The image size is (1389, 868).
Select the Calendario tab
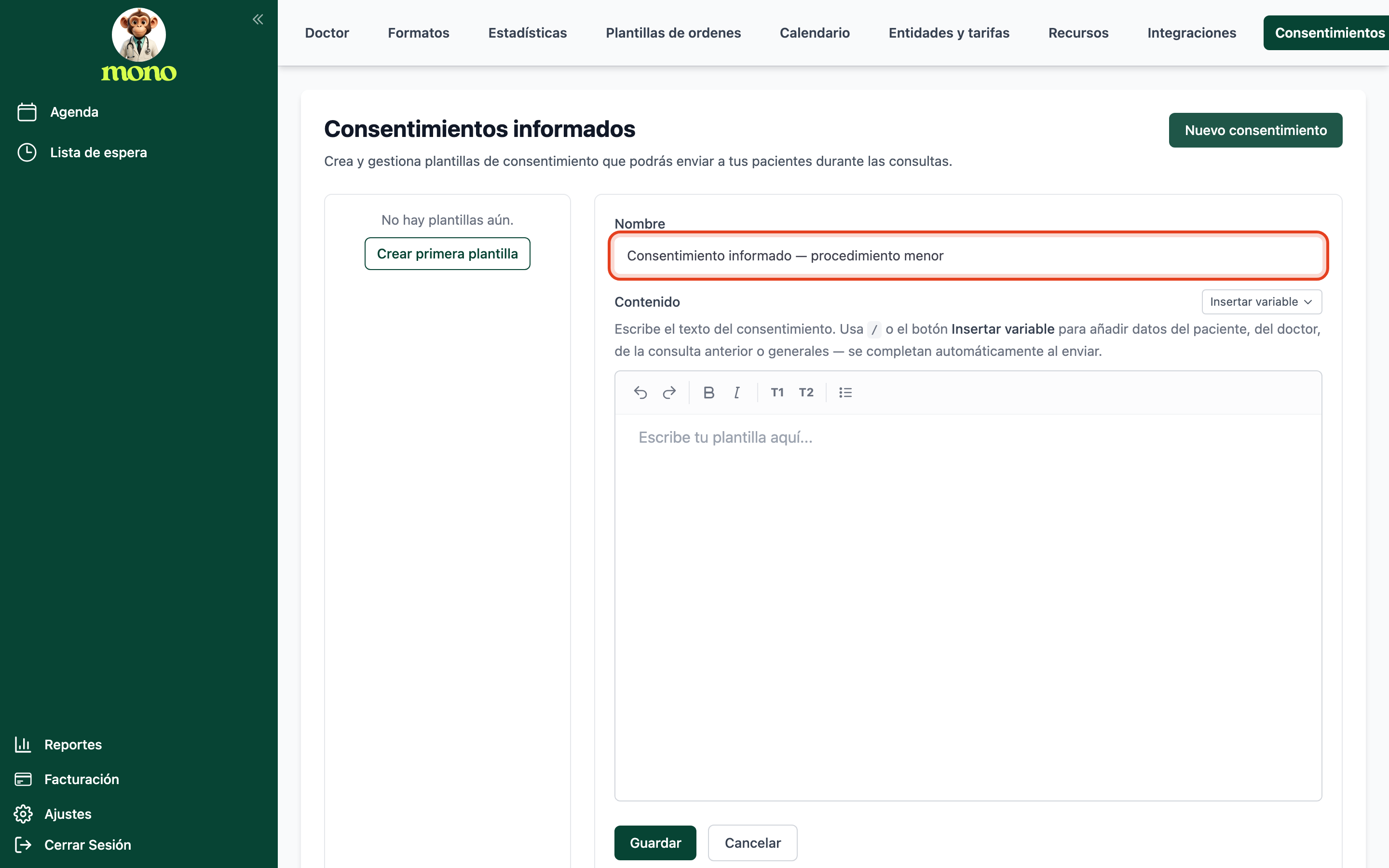(x=815, y=33)
